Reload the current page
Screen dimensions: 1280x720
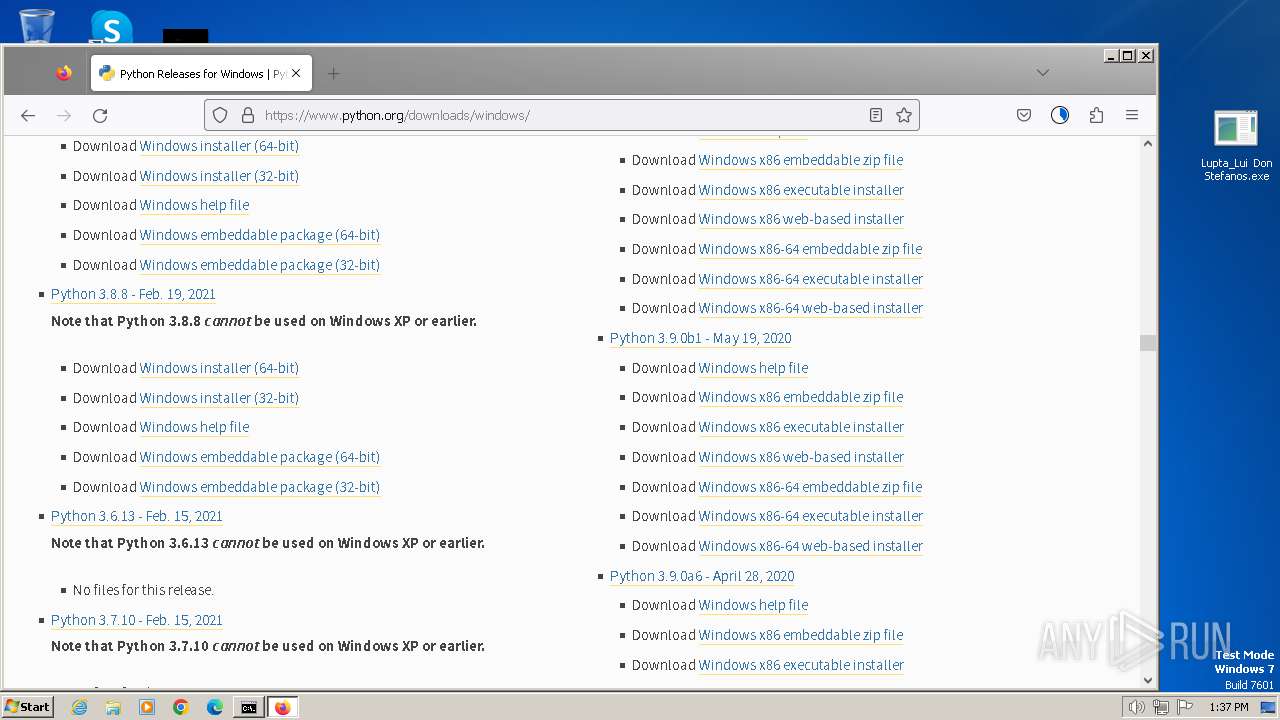pos(100,115)
